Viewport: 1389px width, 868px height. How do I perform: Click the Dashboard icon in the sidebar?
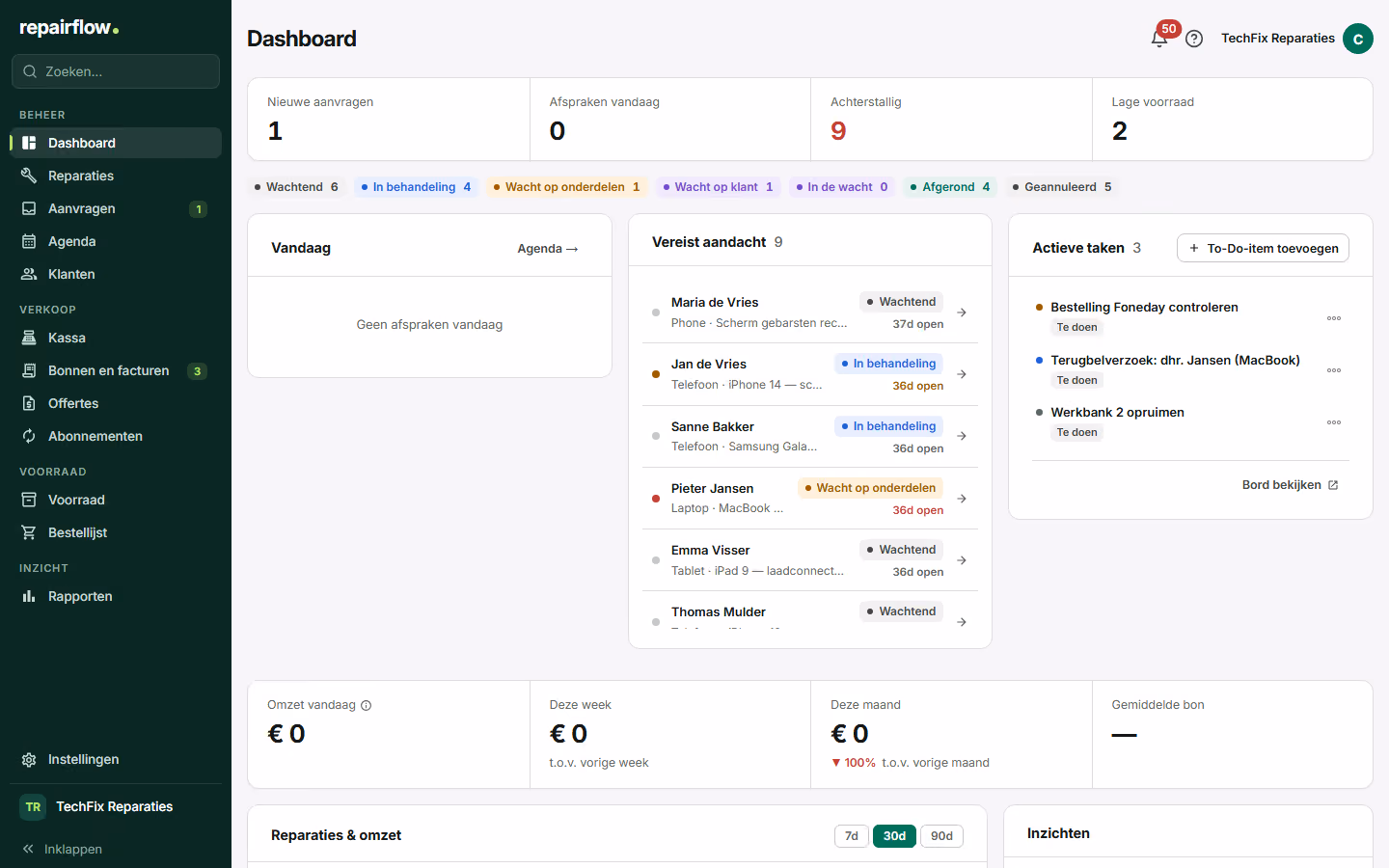point(29,143)
